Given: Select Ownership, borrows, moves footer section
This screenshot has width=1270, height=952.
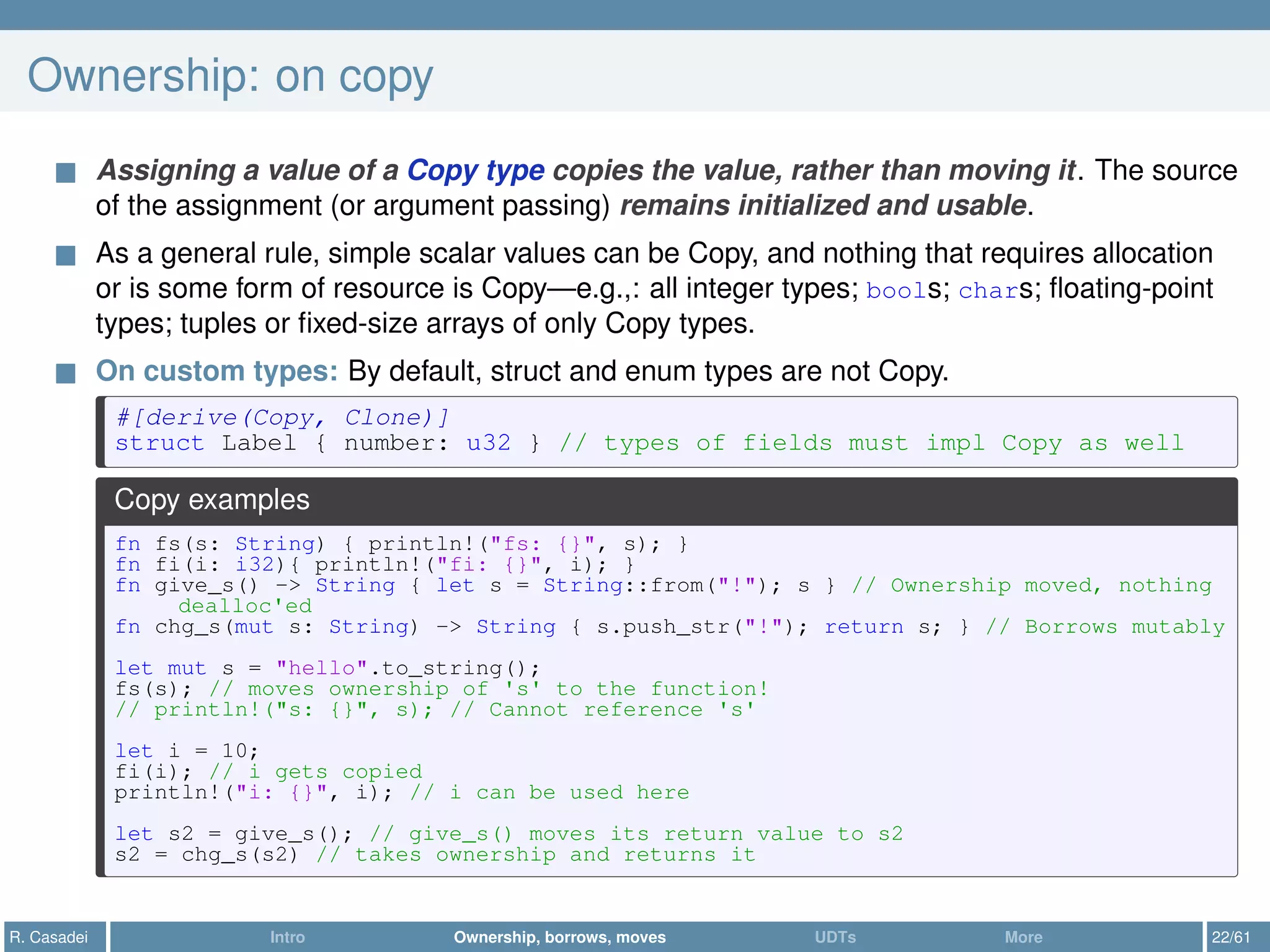Looking at the screenshot, I should (x=559, y=937).
